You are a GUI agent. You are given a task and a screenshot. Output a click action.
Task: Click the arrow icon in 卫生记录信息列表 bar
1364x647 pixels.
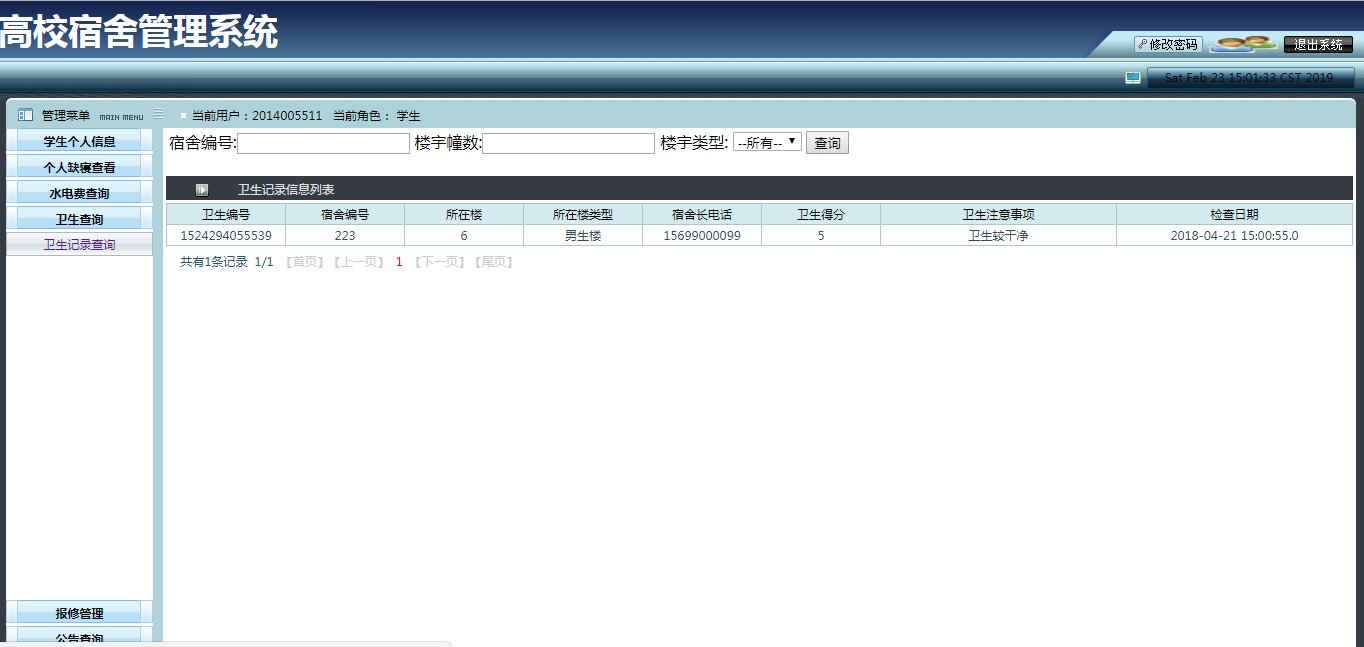tap(202, 189)
